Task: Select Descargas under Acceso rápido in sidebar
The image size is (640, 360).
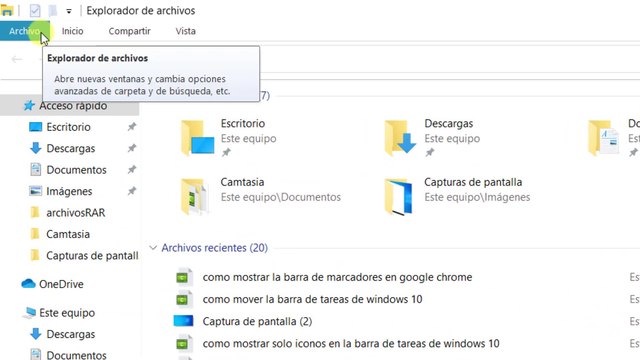Action: 71,149
